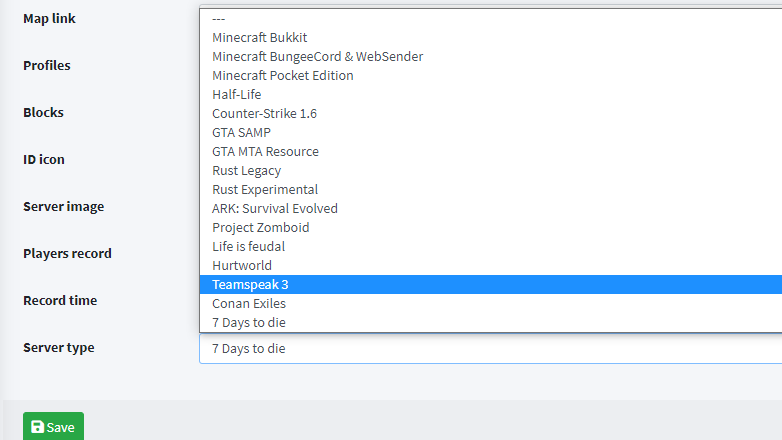Choose Conan Exiles from the list

[x=248, y=303]
